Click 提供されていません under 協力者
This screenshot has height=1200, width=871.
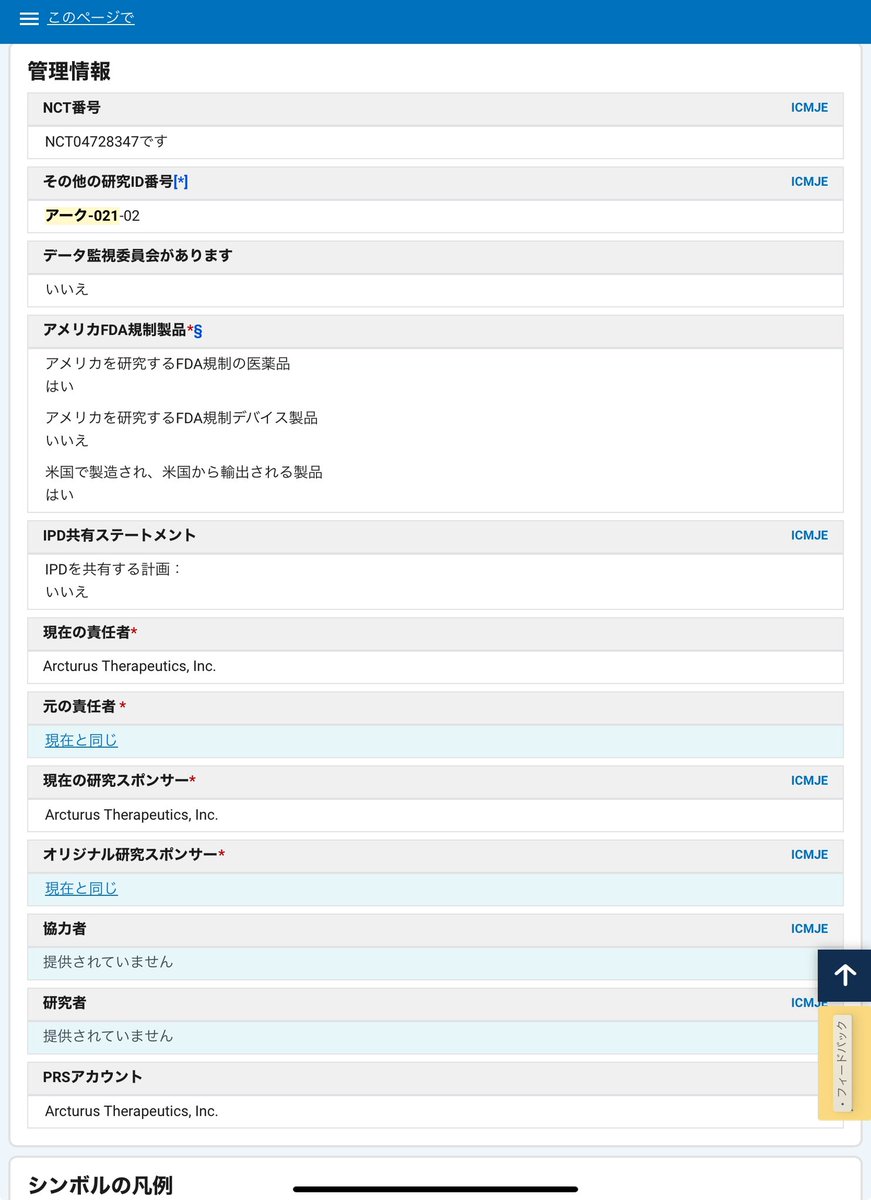click(108, 962)
